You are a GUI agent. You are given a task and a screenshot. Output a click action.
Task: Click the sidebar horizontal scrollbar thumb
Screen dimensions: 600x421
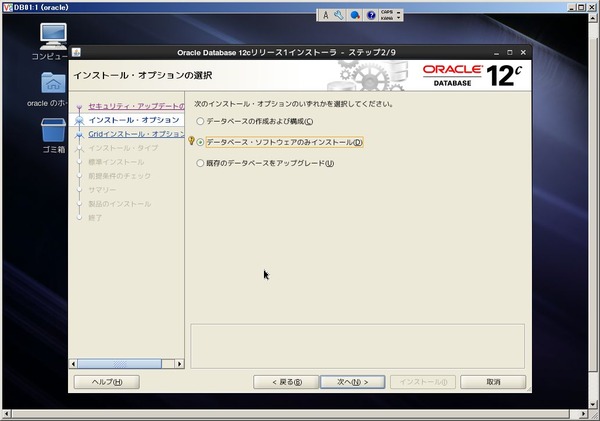click(x=120, y=364)
